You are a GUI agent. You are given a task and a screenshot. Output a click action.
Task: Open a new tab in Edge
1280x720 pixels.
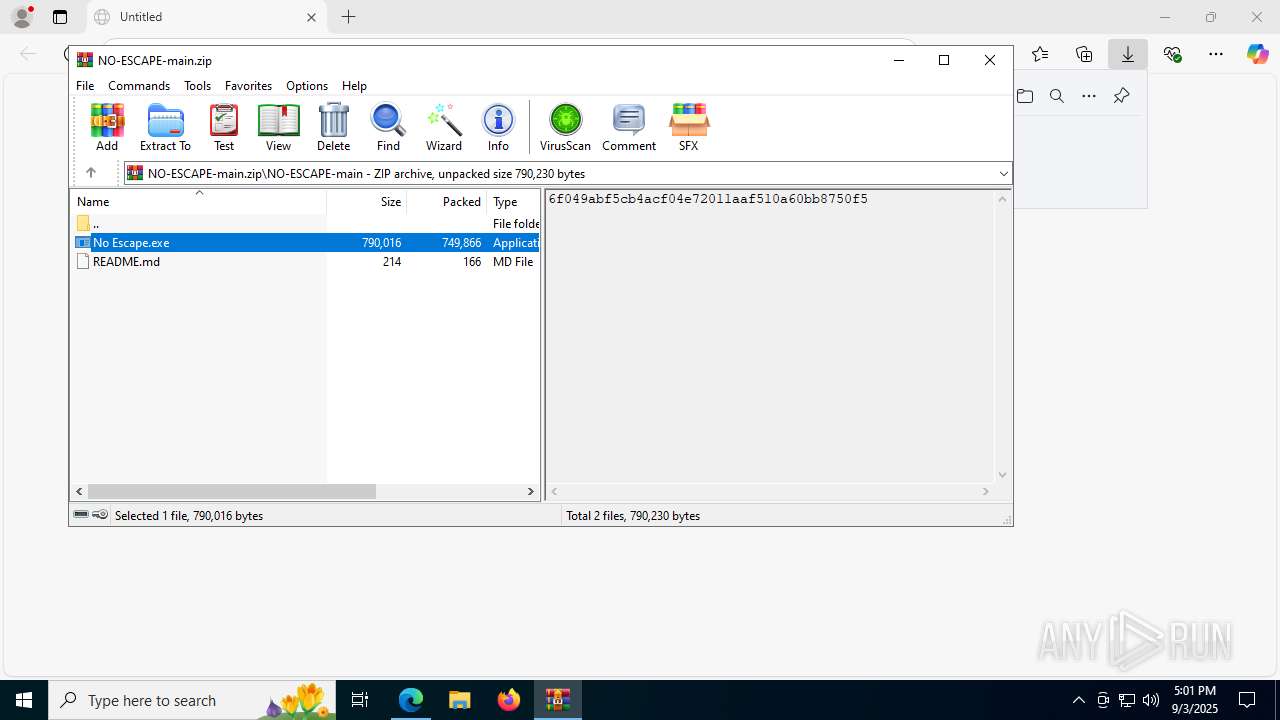[348, 17]
